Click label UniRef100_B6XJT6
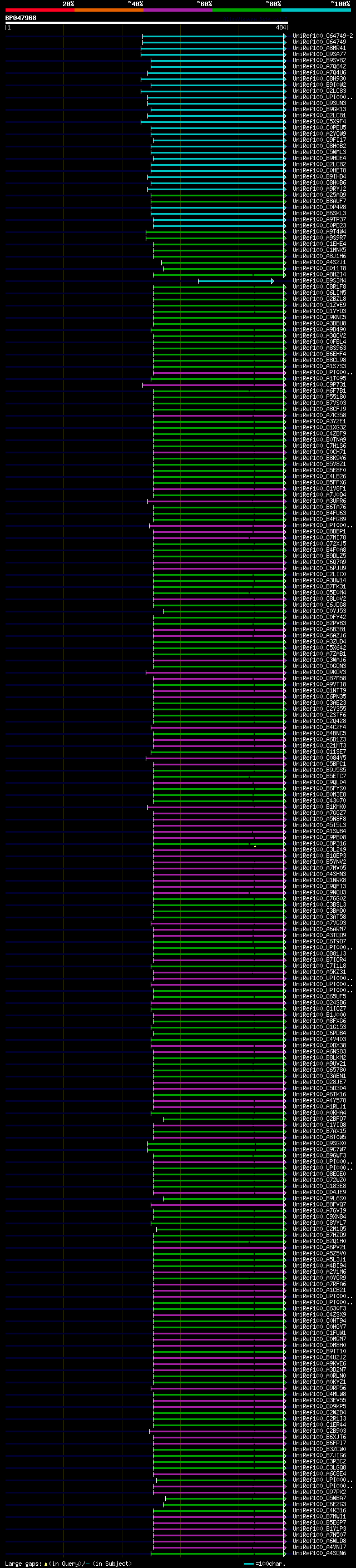 (319, 1437)
